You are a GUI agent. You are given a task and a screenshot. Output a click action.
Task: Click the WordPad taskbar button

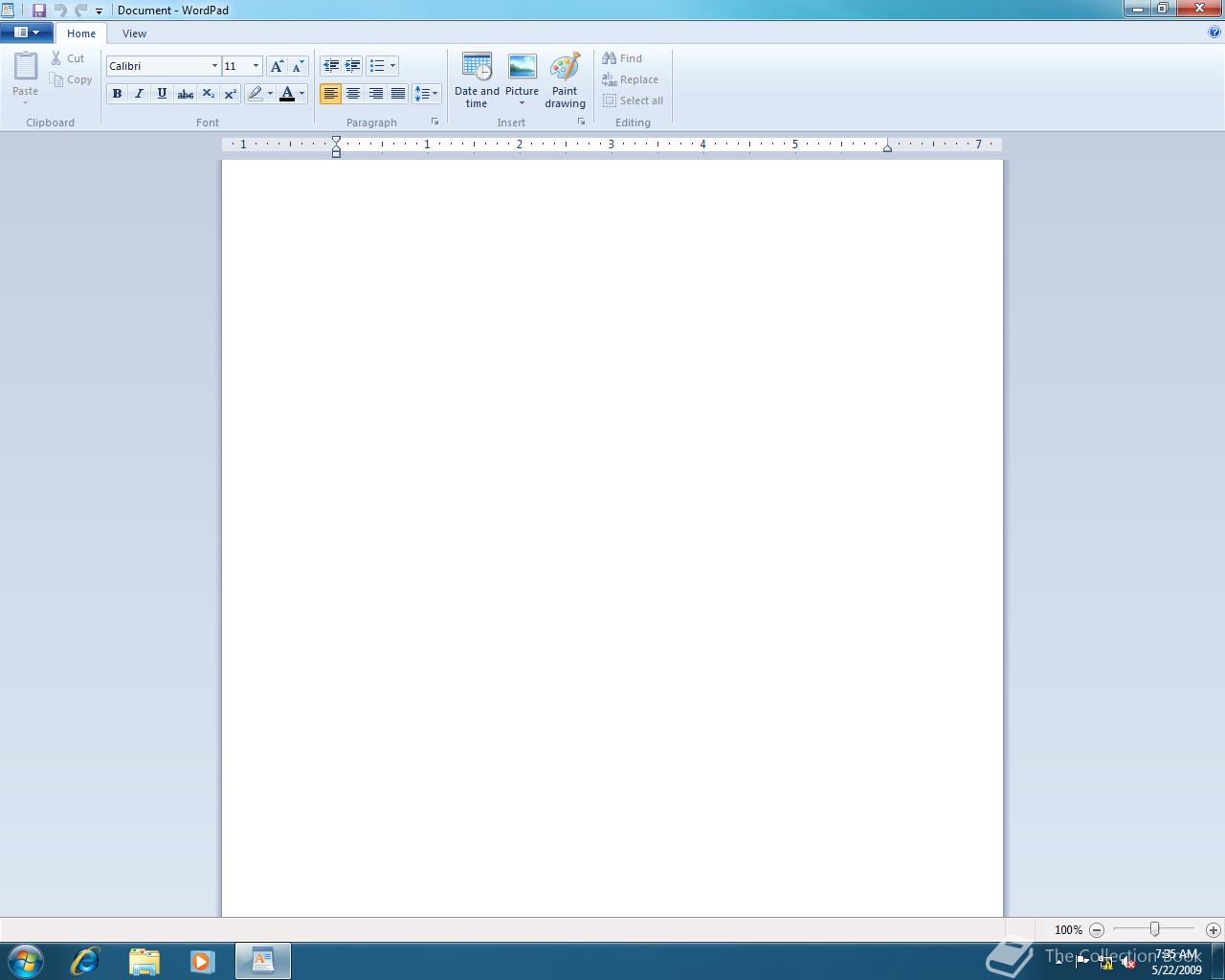tap(263, 961)
